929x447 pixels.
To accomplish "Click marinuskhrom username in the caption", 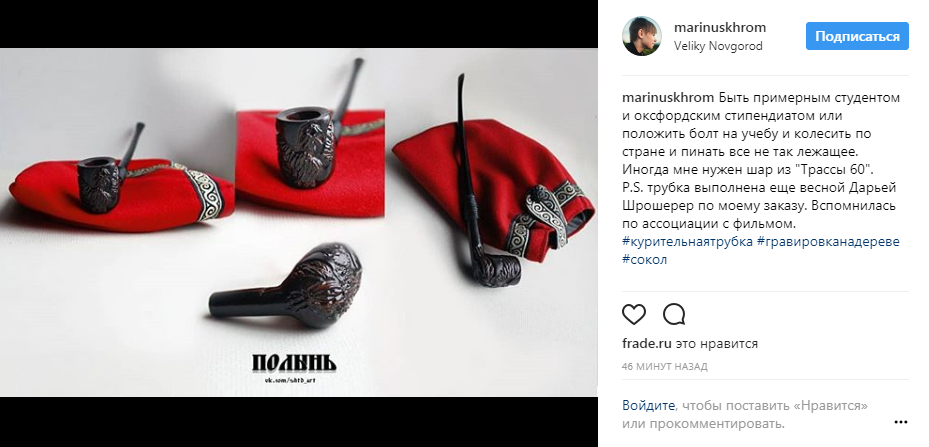I will 661,97.
